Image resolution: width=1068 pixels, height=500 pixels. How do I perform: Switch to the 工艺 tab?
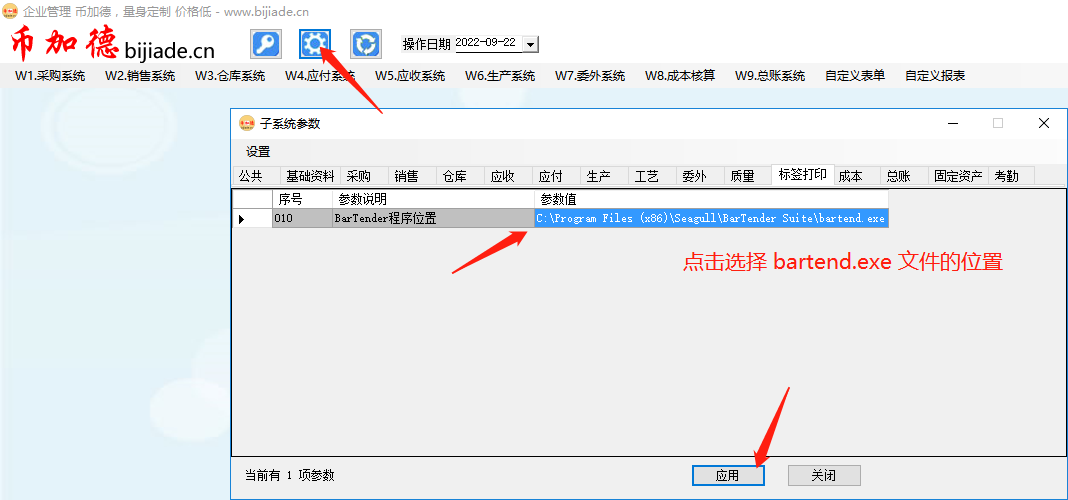(652, 176)
